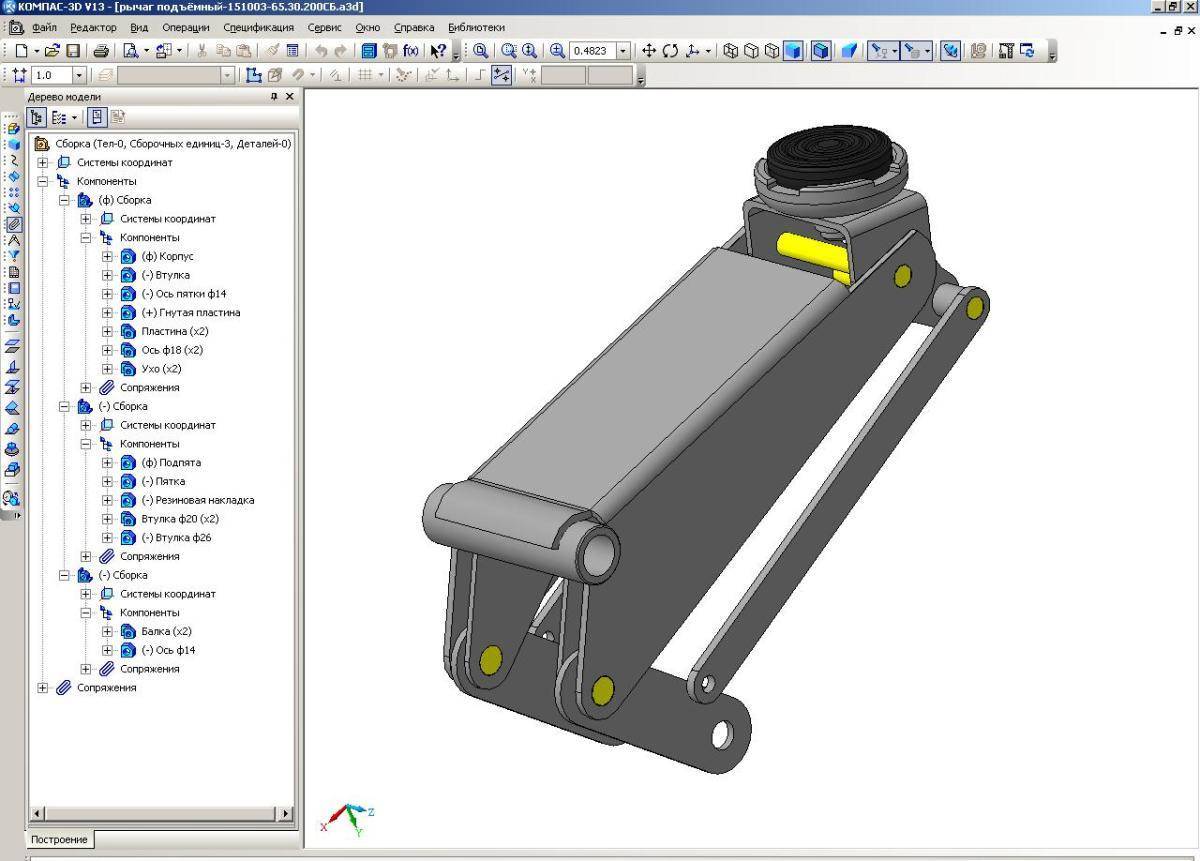Open the Сервис menu
Screen dimensions: 1200x861
pyautogui.click(x=324, y=27)
